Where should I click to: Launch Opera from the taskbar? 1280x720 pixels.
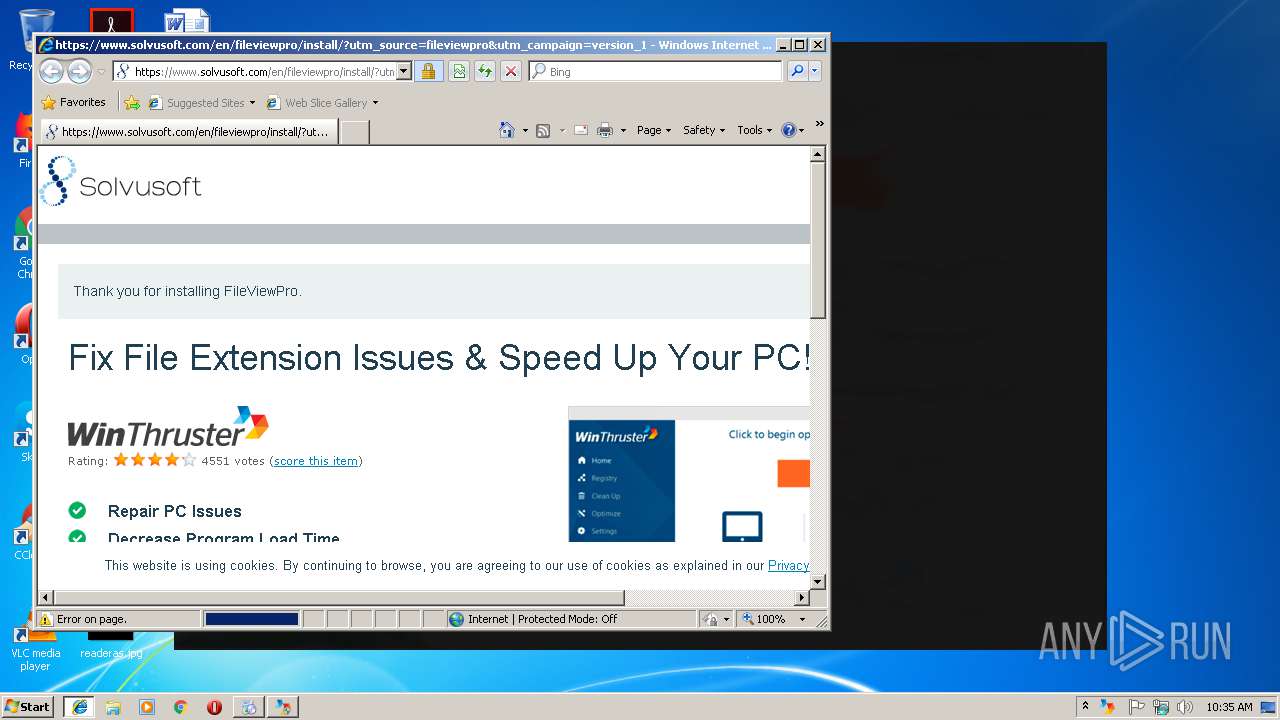coord(214,707)
